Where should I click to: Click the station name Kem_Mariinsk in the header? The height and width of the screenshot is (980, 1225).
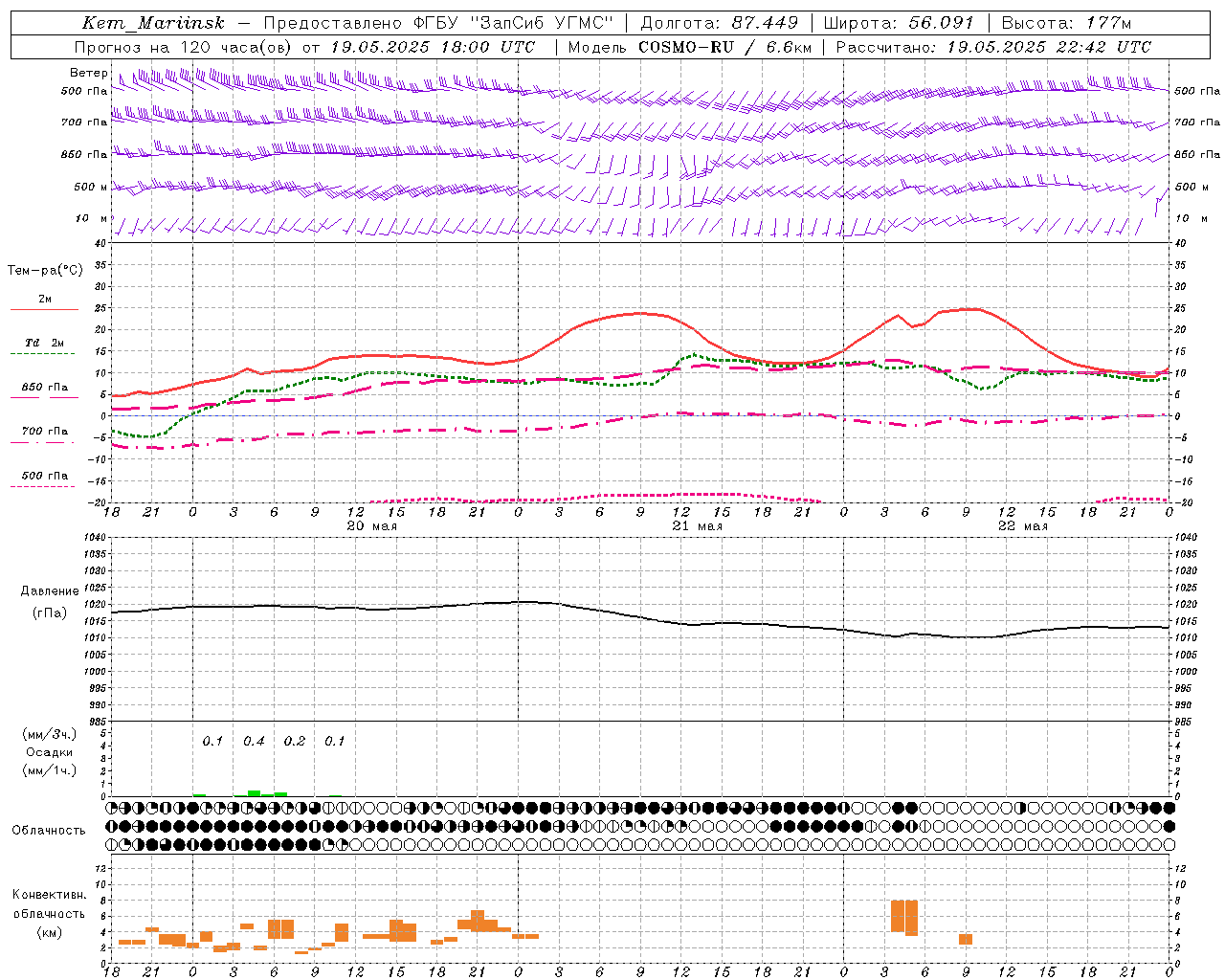[153, 23]
